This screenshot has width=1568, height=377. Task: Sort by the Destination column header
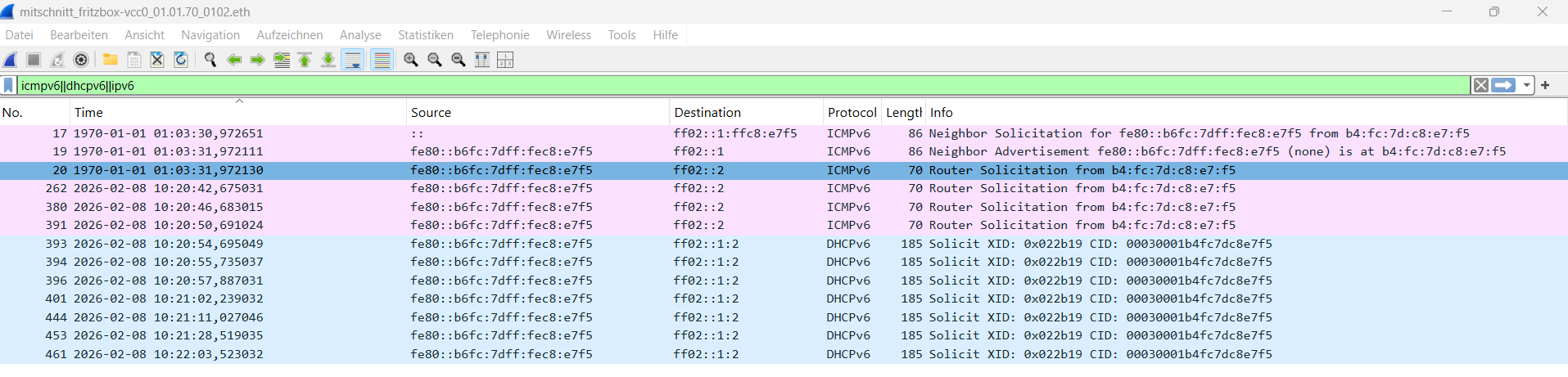pos(746,112)
